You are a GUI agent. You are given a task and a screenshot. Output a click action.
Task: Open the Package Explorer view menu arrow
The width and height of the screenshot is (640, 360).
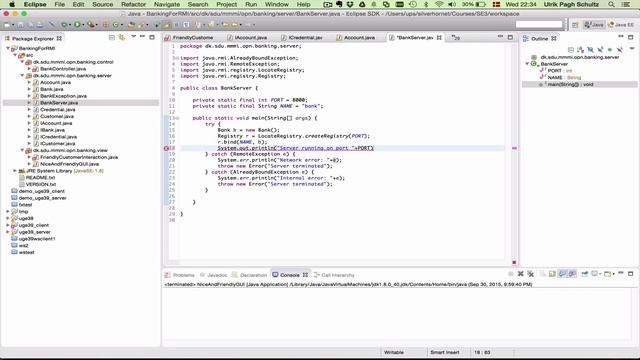133,37
